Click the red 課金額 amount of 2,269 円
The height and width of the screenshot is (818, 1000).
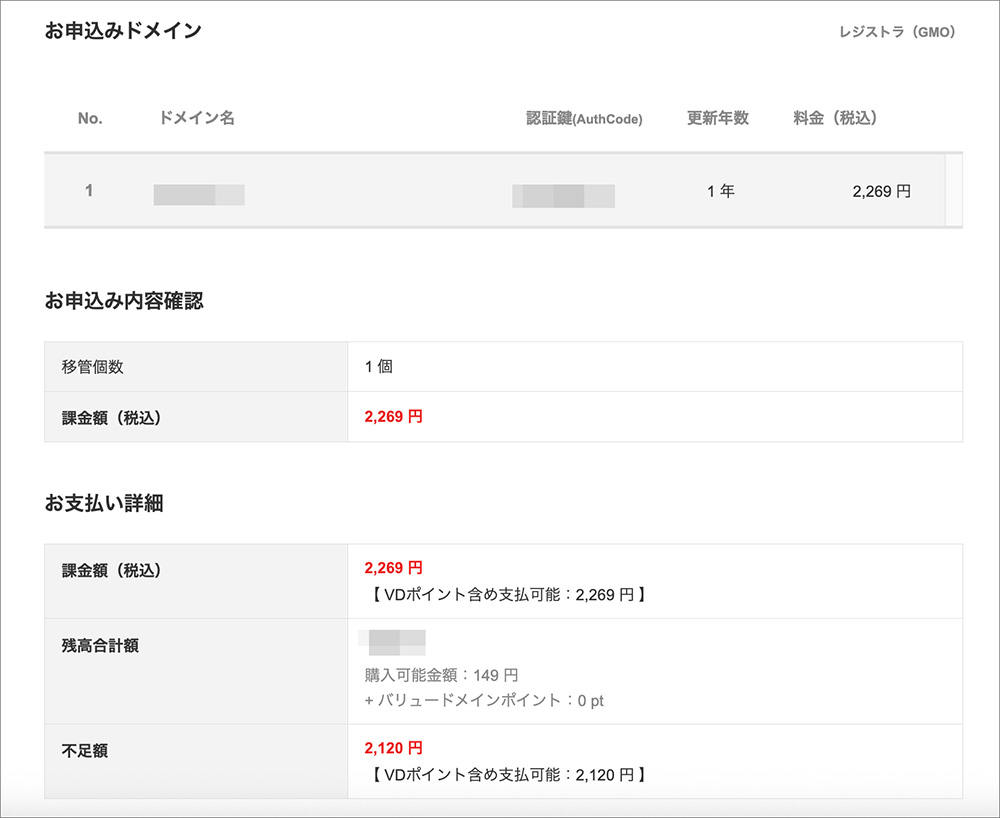[x=393, y=416]
